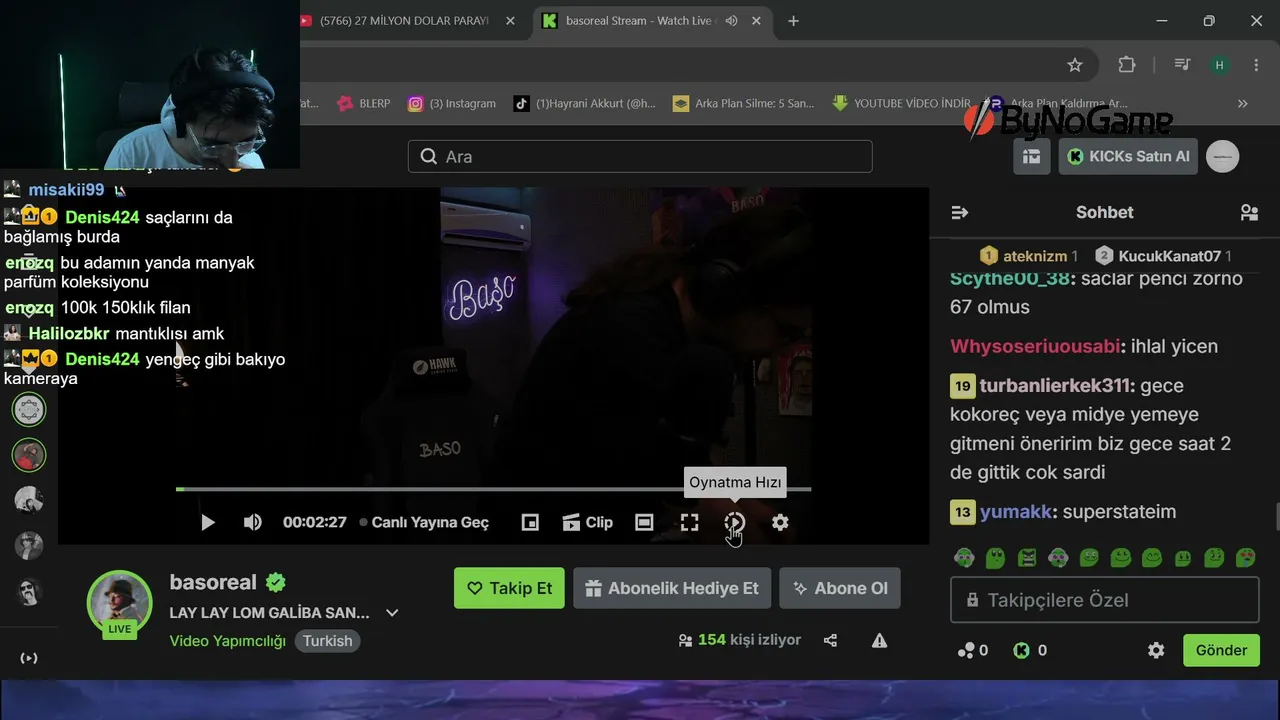Image resolution: width=1280 pixels, height=720 pixels.
Task: Open the user profile avatar menu
Action: coord(1223,156)
